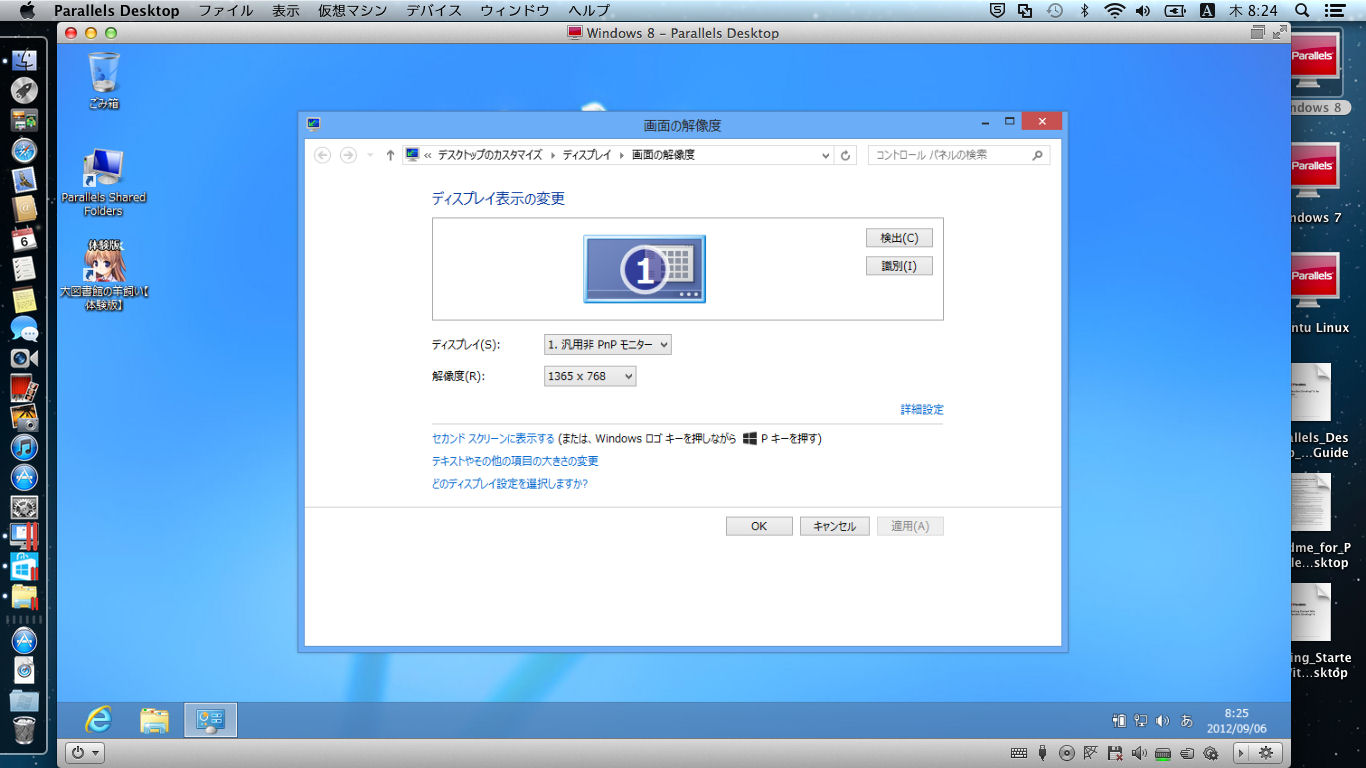Click the forward arrow in the address bar

click(348, 155)
